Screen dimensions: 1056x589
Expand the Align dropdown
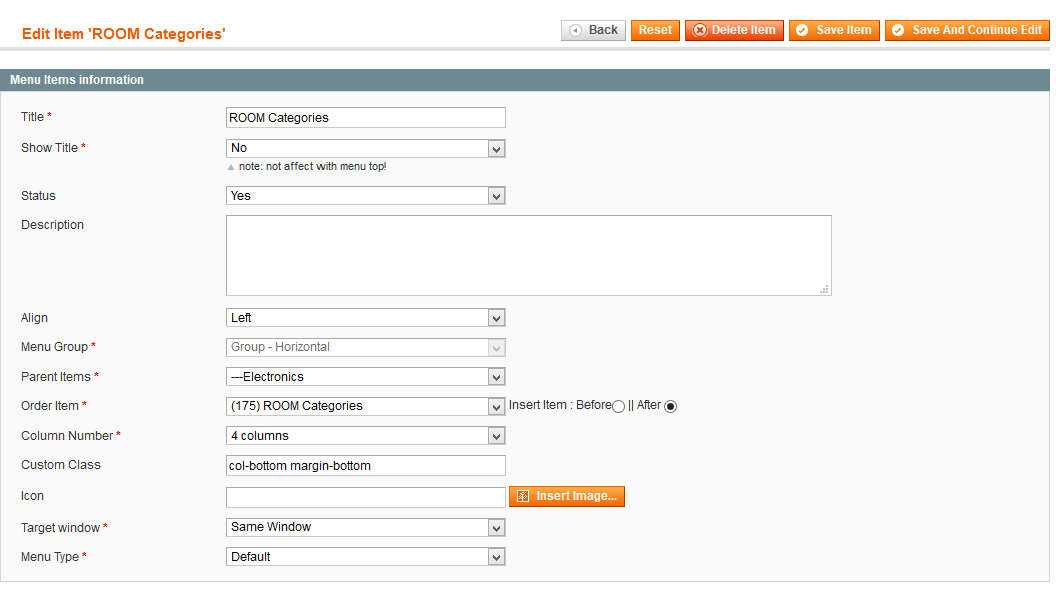(x=366, y=318)
